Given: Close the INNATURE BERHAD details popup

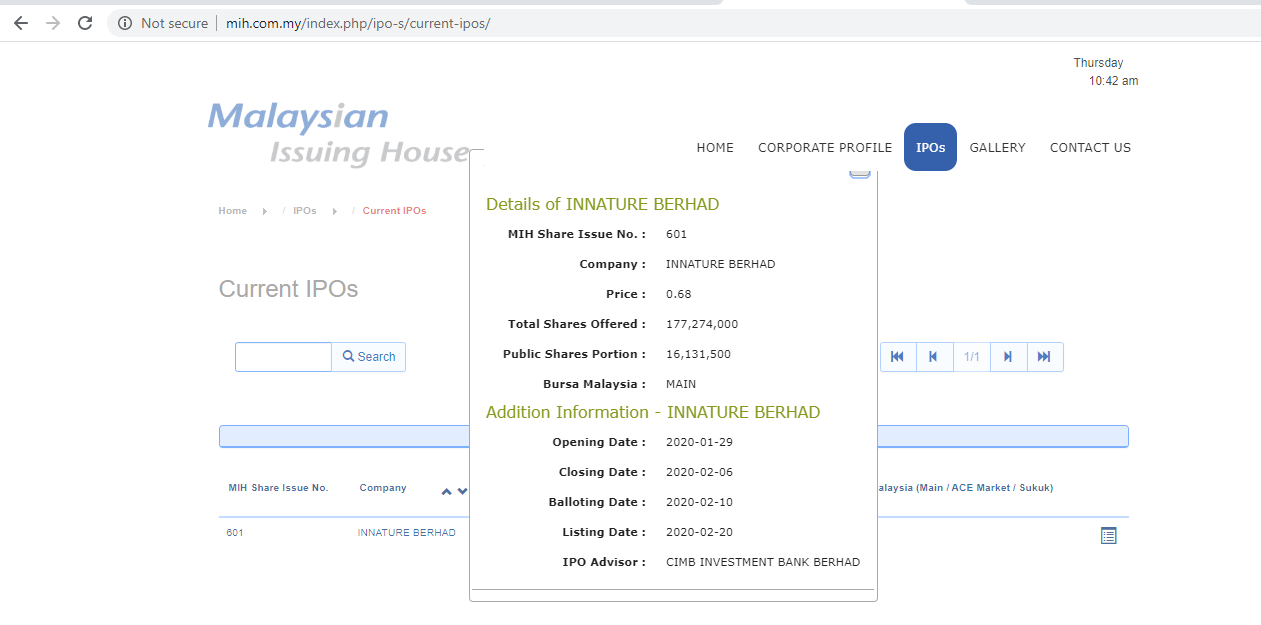Looking at the screenshot, I should pos(859,173).
